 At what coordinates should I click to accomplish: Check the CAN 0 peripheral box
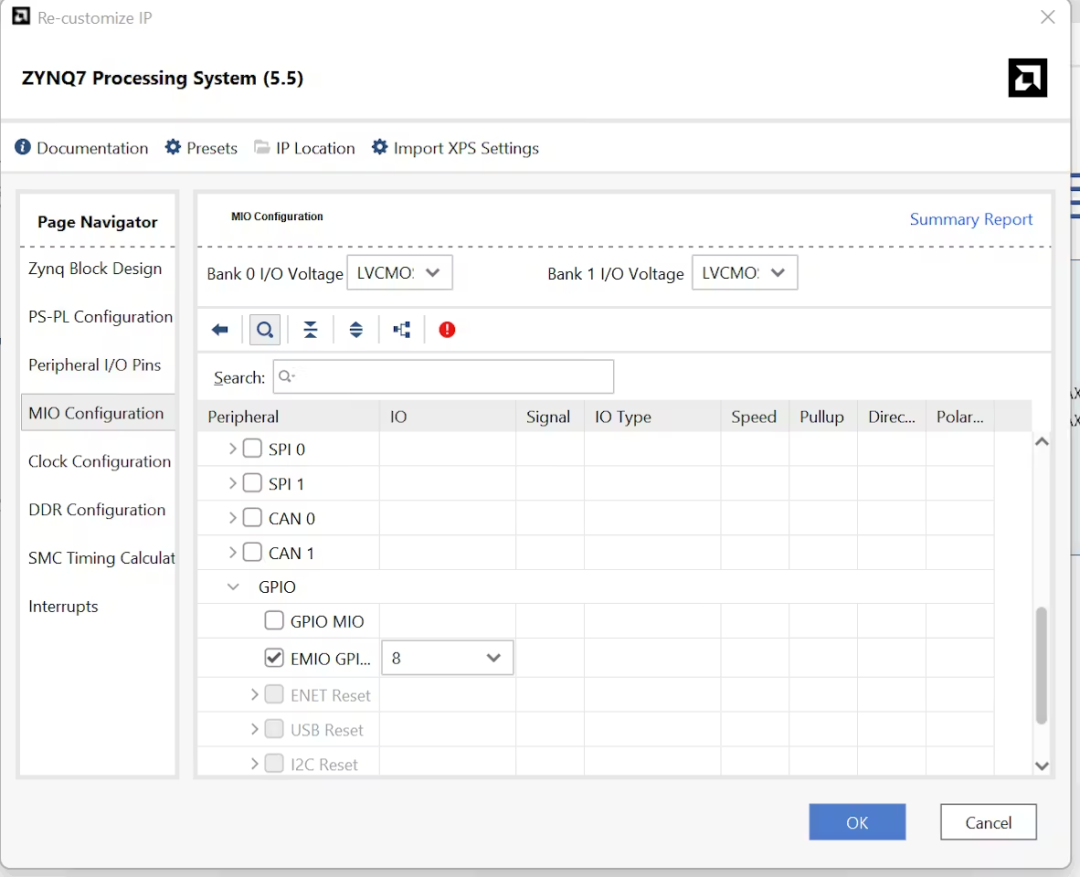pyautogui.click(x=253, y=517)
